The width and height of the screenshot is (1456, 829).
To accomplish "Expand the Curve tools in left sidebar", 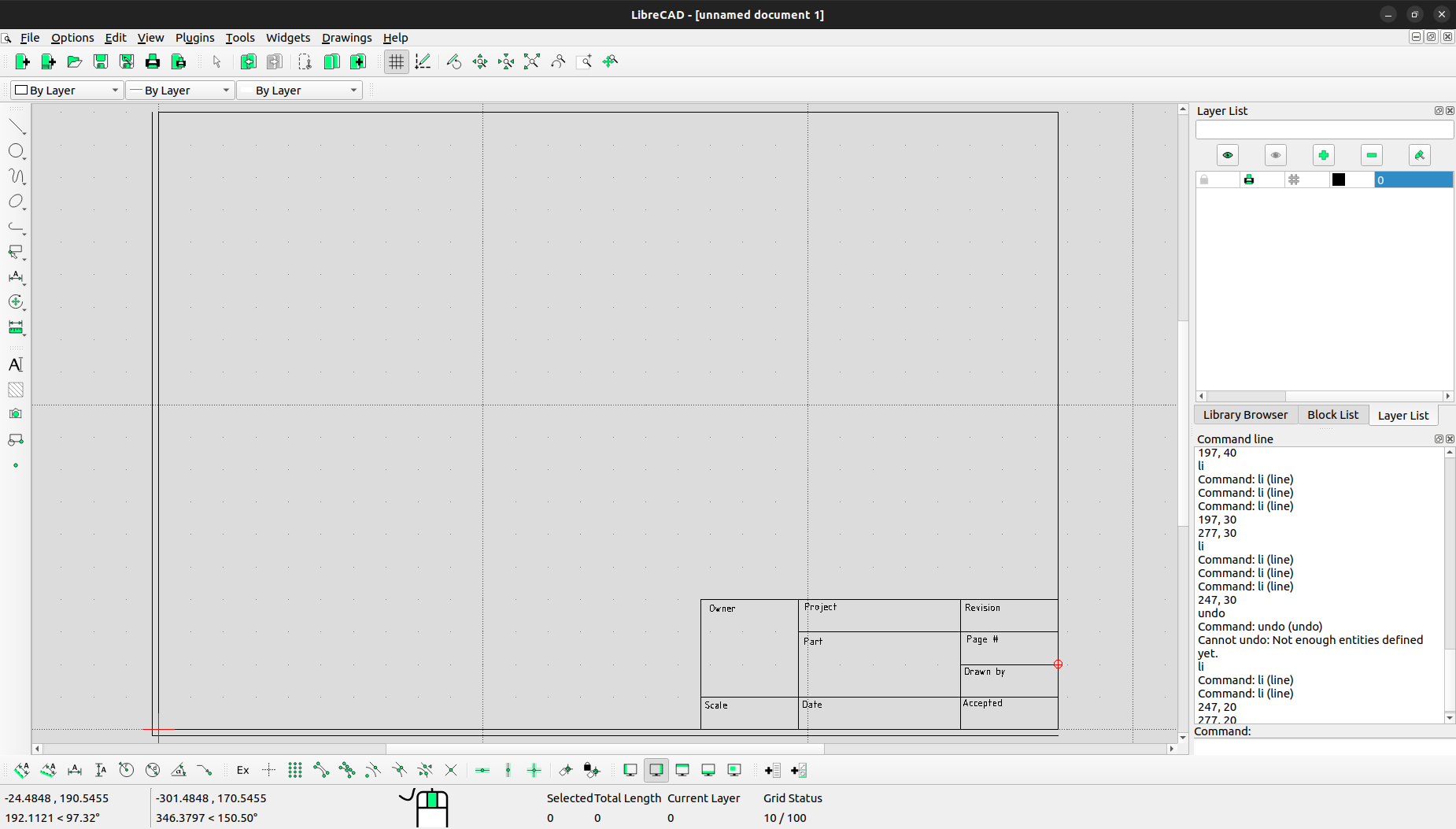I will [x=17, y=176].
